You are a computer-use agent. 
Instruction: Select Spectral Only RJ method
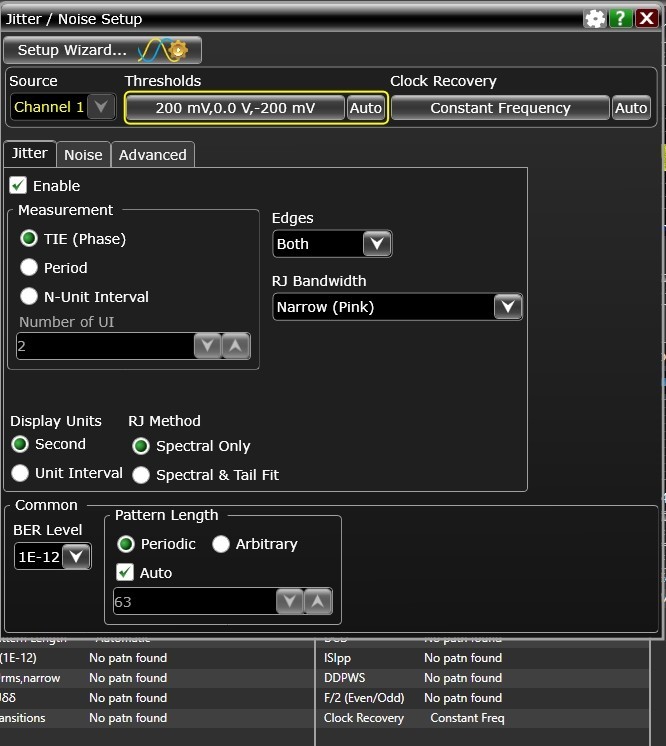point(141,446)
